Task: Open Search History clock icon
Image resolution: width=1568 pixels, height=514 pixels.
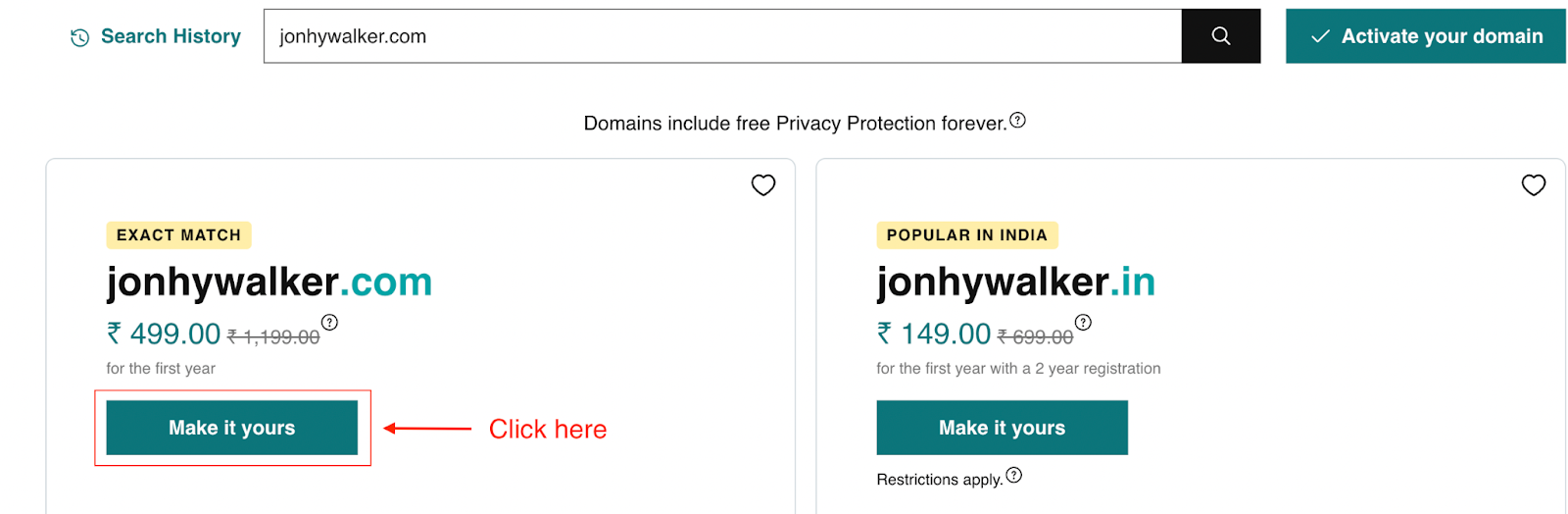Action: click(x=80, y=37)
